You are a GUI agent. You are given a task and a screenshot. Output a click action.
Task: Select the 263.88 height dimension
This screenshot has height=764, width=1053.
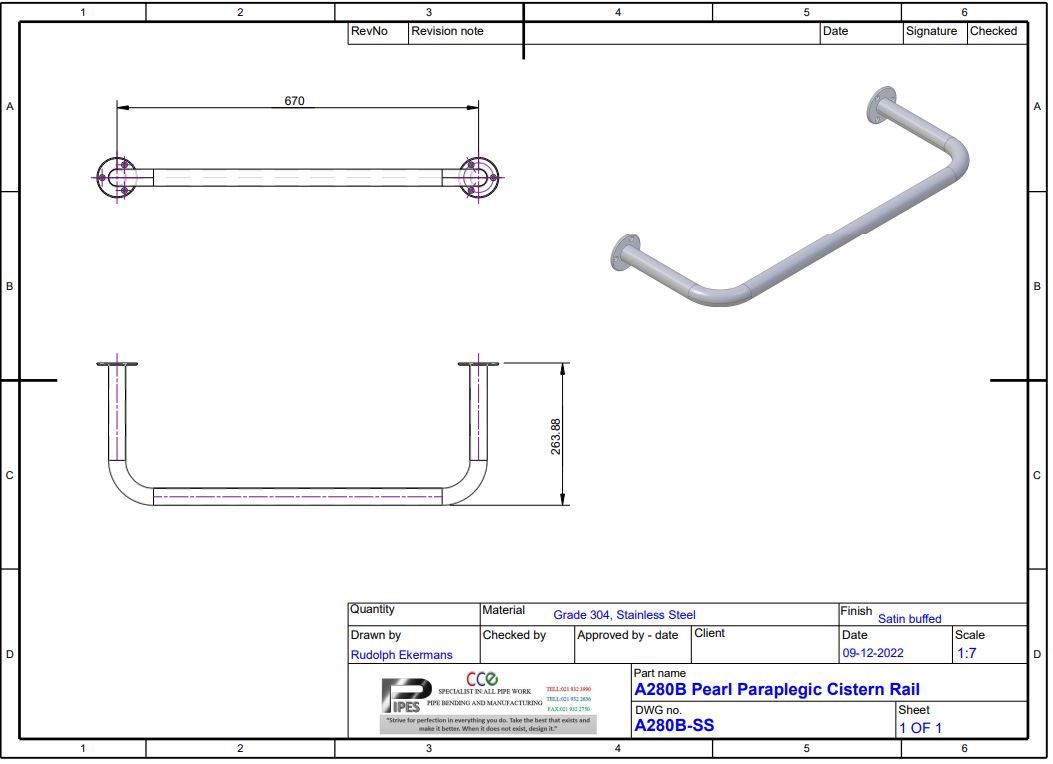pos(556,436)
